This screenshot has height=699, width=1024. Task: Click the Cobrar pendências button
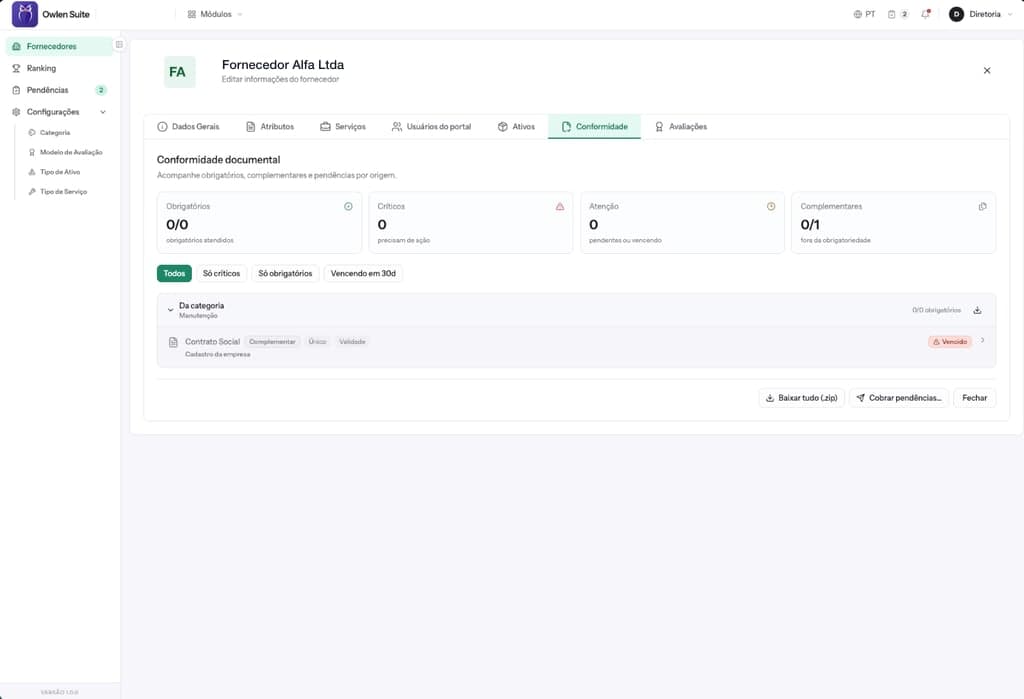click(899, 398)
